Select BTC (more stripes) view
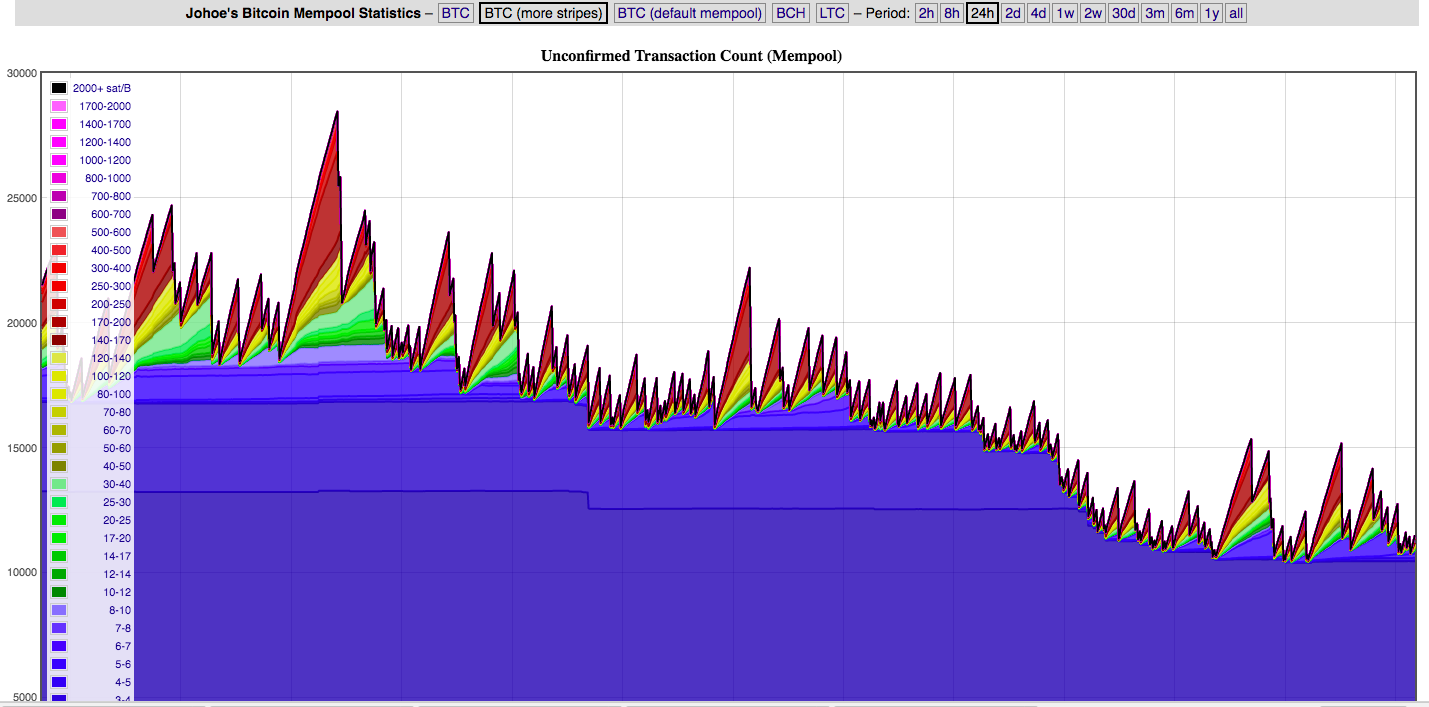 click(x=543, y=13)
